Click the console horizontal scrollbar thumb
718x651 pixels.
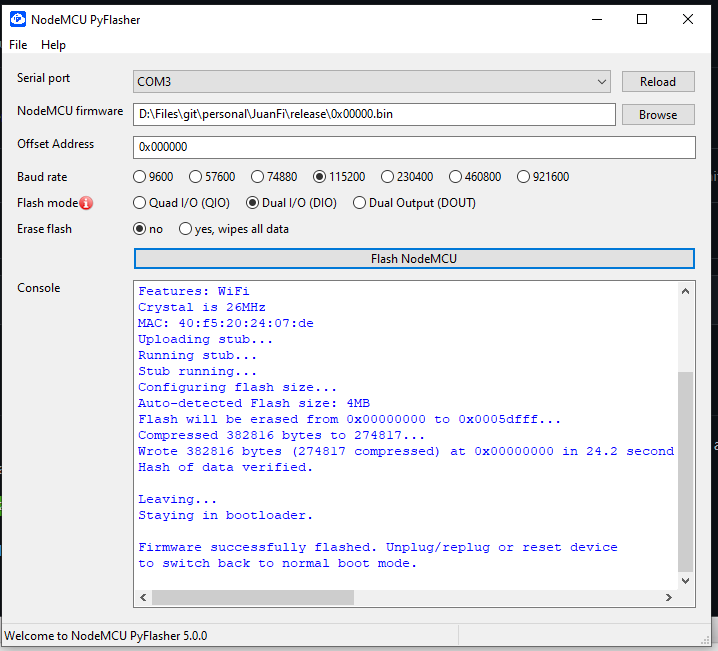(x=253, y=597)
